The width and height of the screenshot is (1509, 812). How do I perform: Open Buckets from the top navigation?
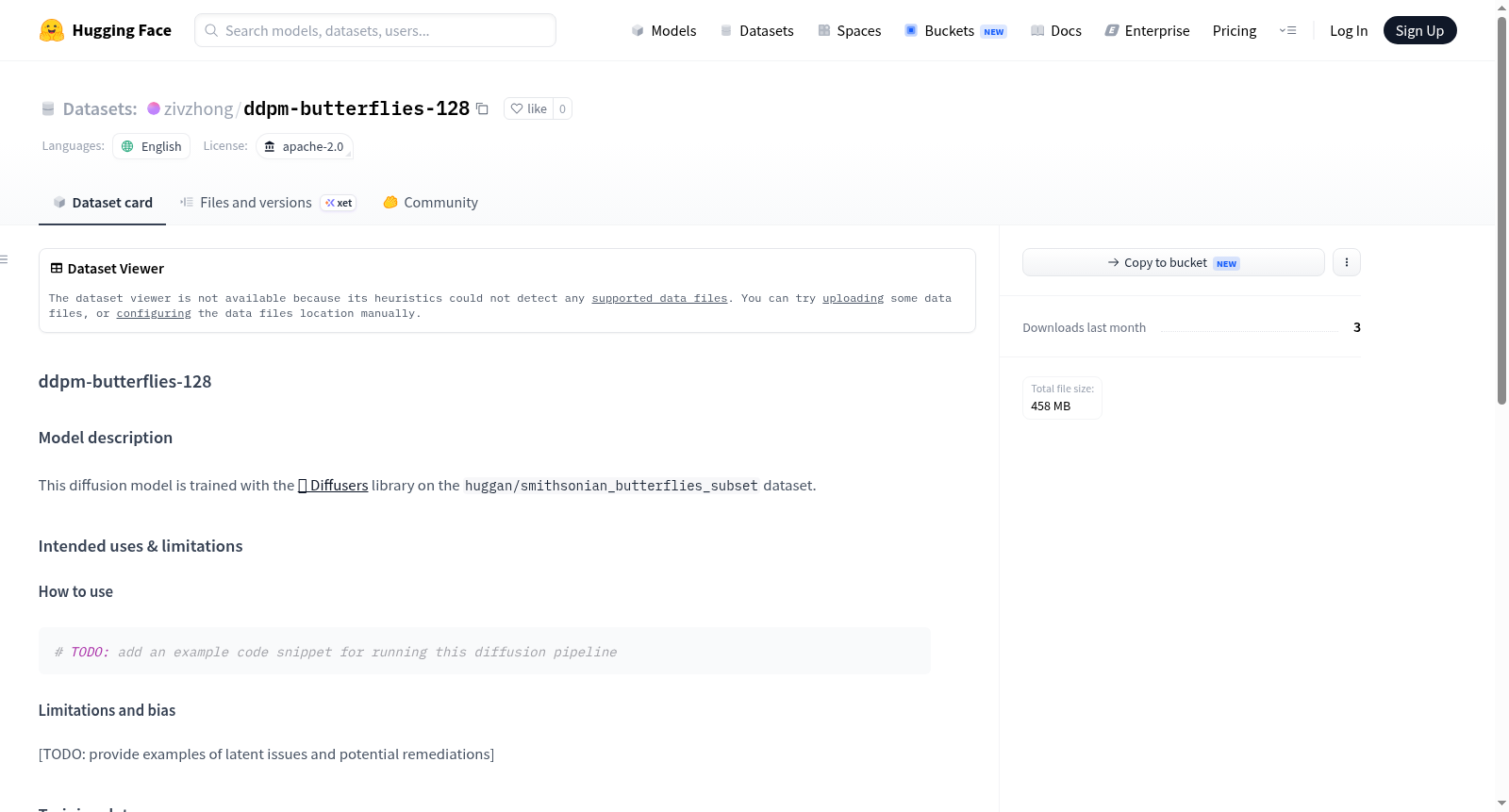click(955, 30)
